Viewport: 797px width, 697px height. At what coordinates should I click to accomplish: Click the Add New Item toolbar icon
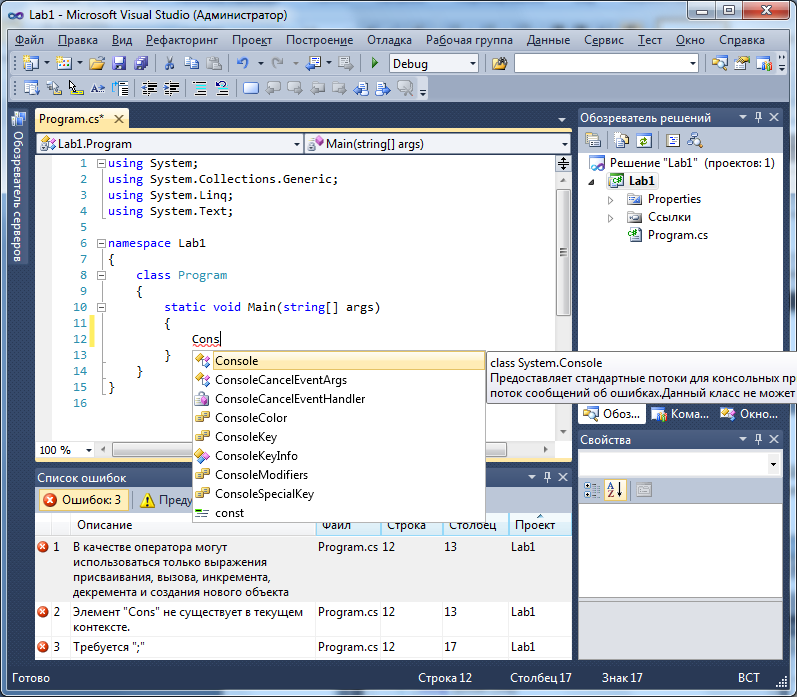coord(64,63)
